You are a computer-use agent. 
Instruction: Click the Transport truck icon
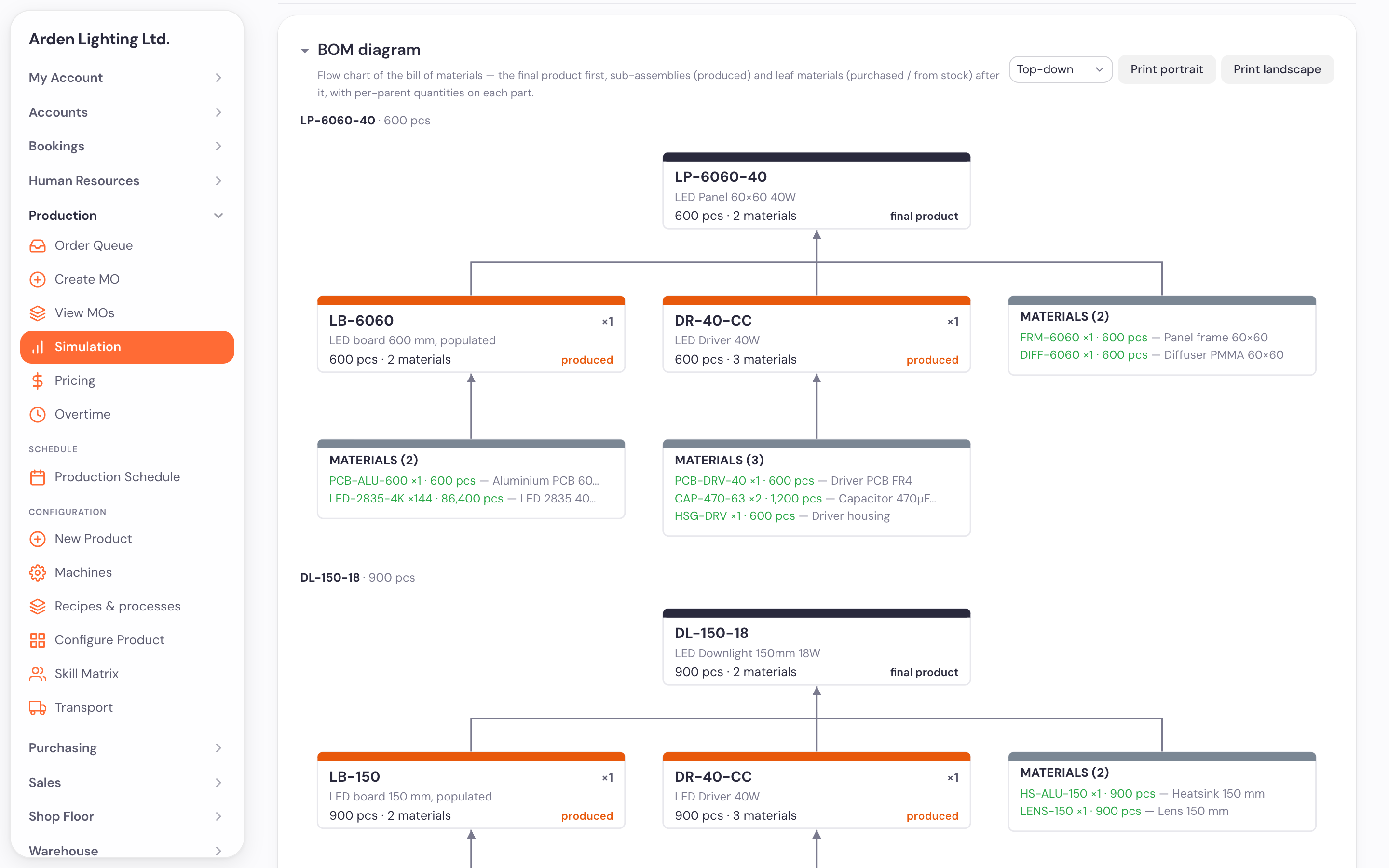(37, 708)
